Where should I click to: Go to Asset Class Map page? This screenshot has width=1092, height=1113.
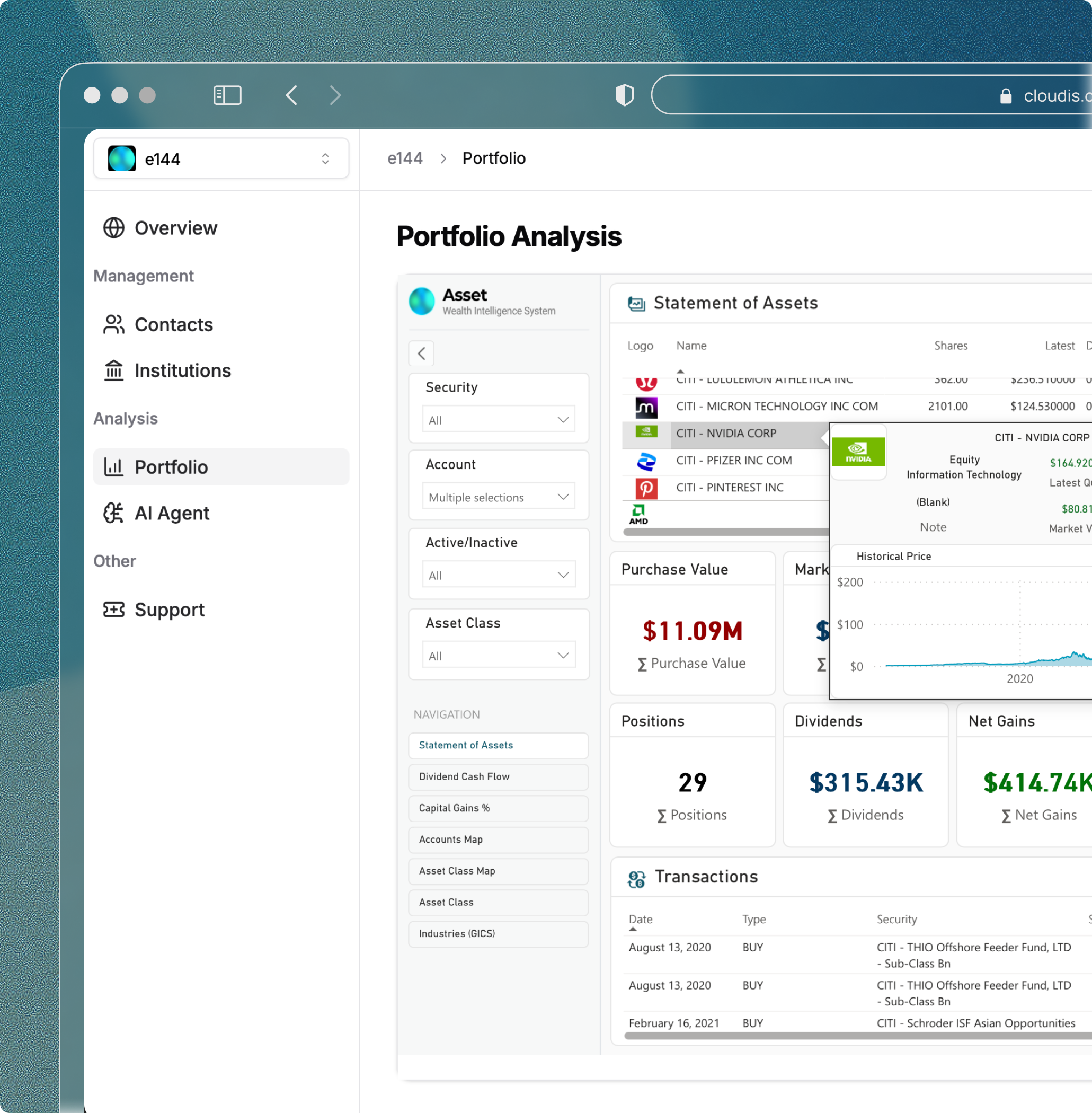tap(499, 871)
